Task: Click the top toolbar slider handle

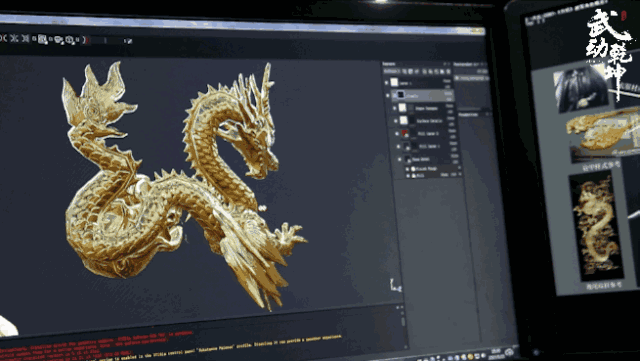Action: click(x=105, y=40)
